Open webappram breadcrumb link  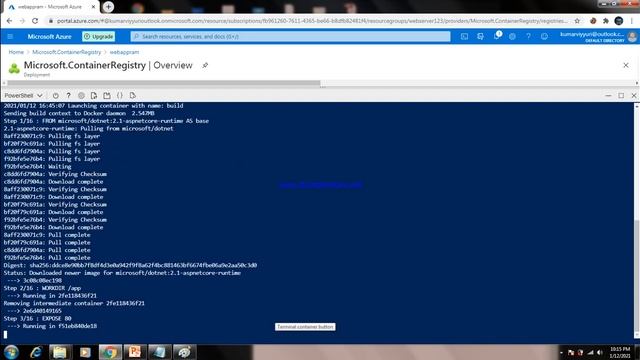point(124,52)
